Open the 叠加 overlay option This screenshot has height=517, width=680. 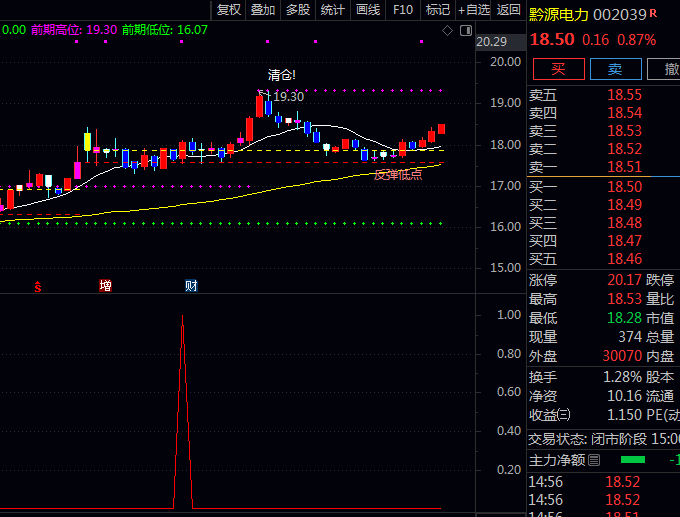tap(263, 10)
